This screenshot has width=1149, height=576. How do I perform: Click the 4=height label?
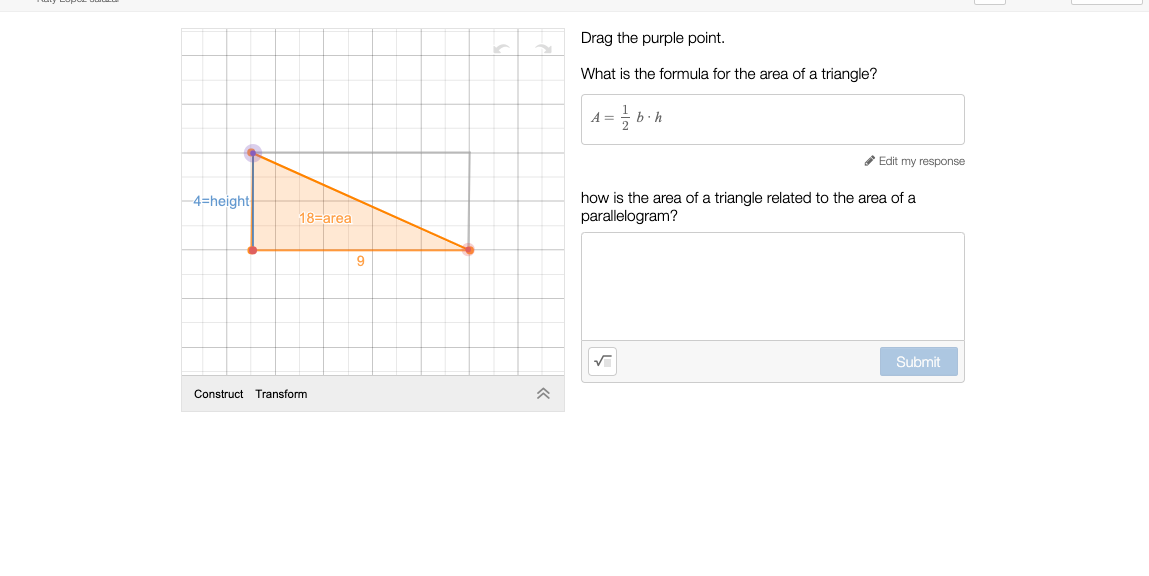coord(221,201)
